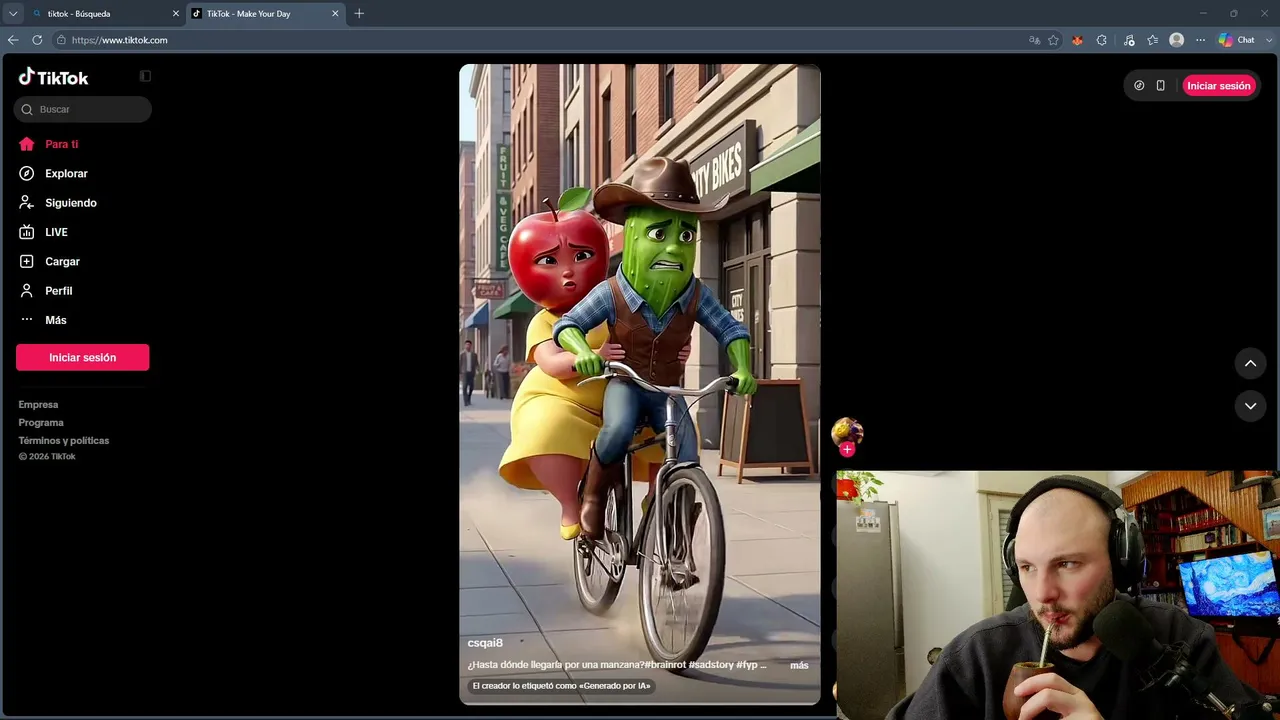Viewport: 1280px width, 720px height.
Task: Click the 'Generado por IA' label
Action: pos(561,686)
